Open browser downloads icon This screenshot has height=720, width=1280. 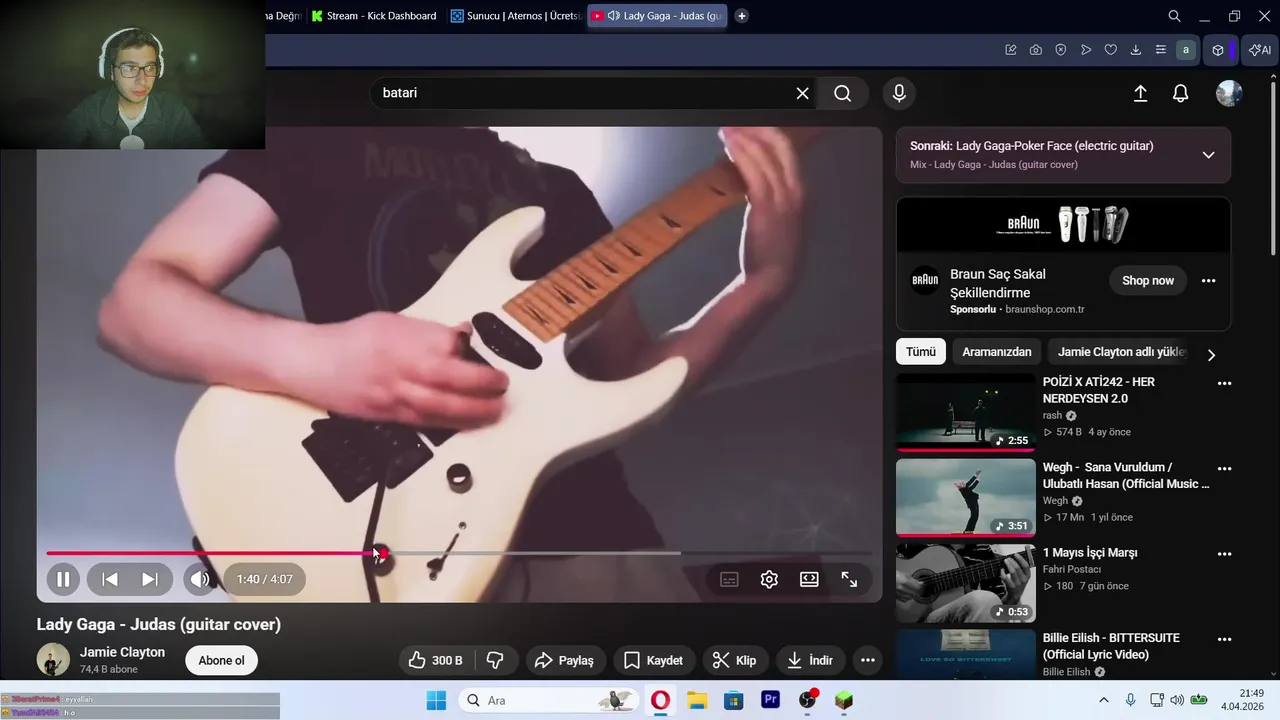[x=1135, y=50]
